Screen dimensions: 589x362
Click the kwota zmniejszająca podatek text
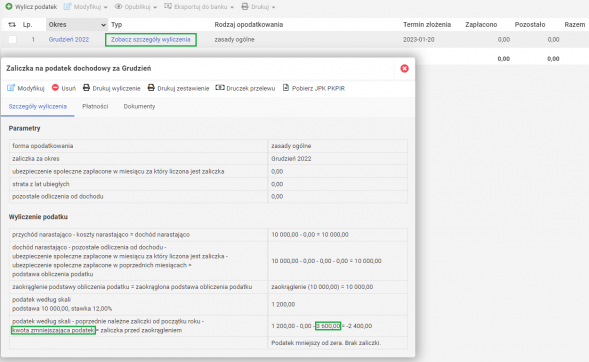[53, 330]
